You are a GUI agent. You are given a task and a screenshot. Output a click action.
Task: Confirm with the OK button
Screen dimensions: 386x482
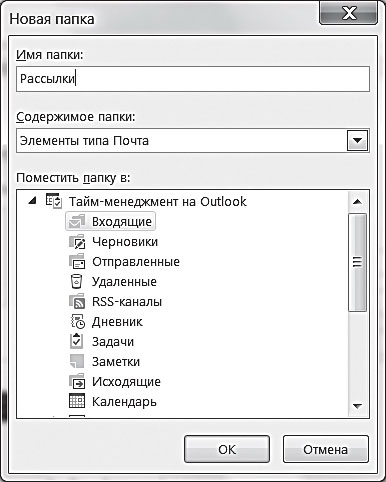coord(227,449)
